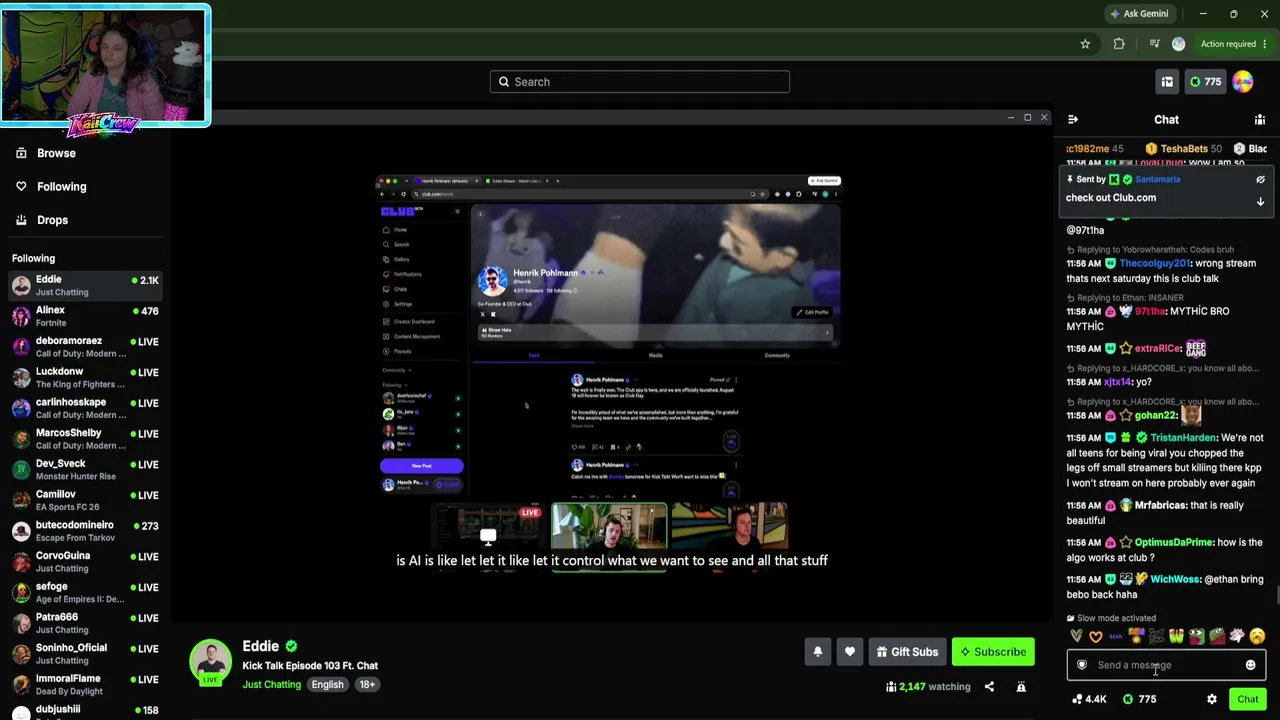Send the pink unicorn emote
Image resolution: width=1280 pixels, height=720 pixels.
[x=1237, y=636]
